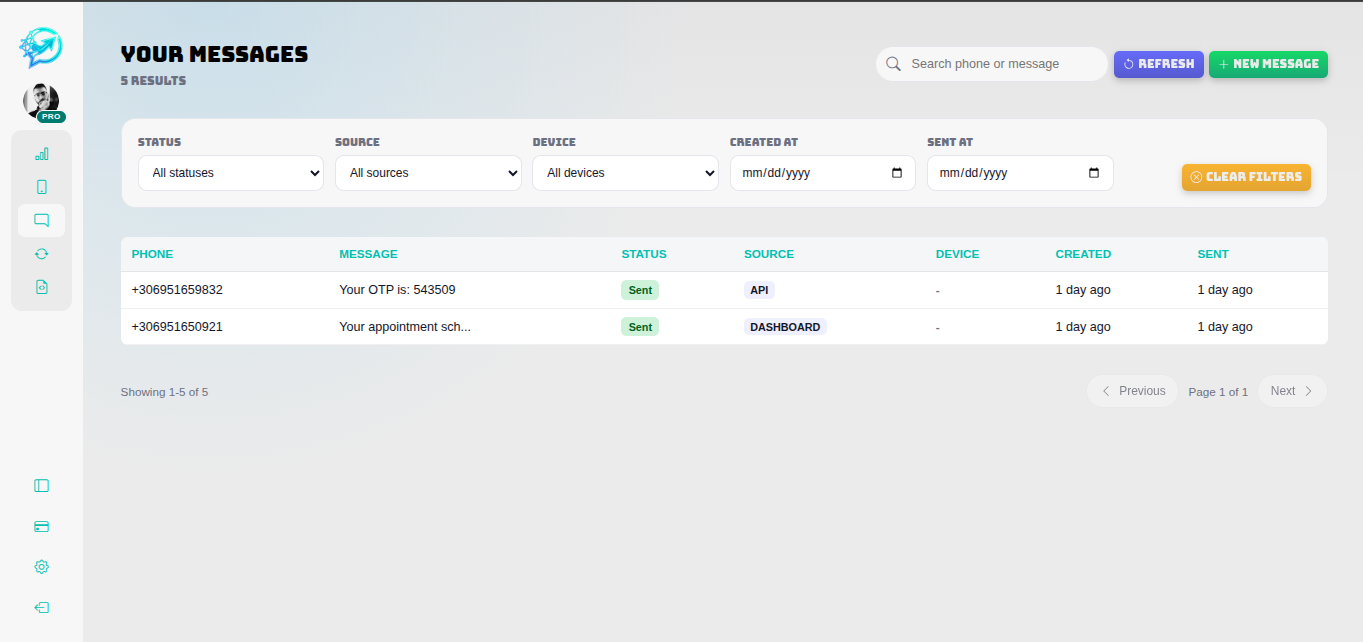The height and width of the screenshot is (642, 1363).
Task: Click the Sent column header
Action: tap(1213, 254)
